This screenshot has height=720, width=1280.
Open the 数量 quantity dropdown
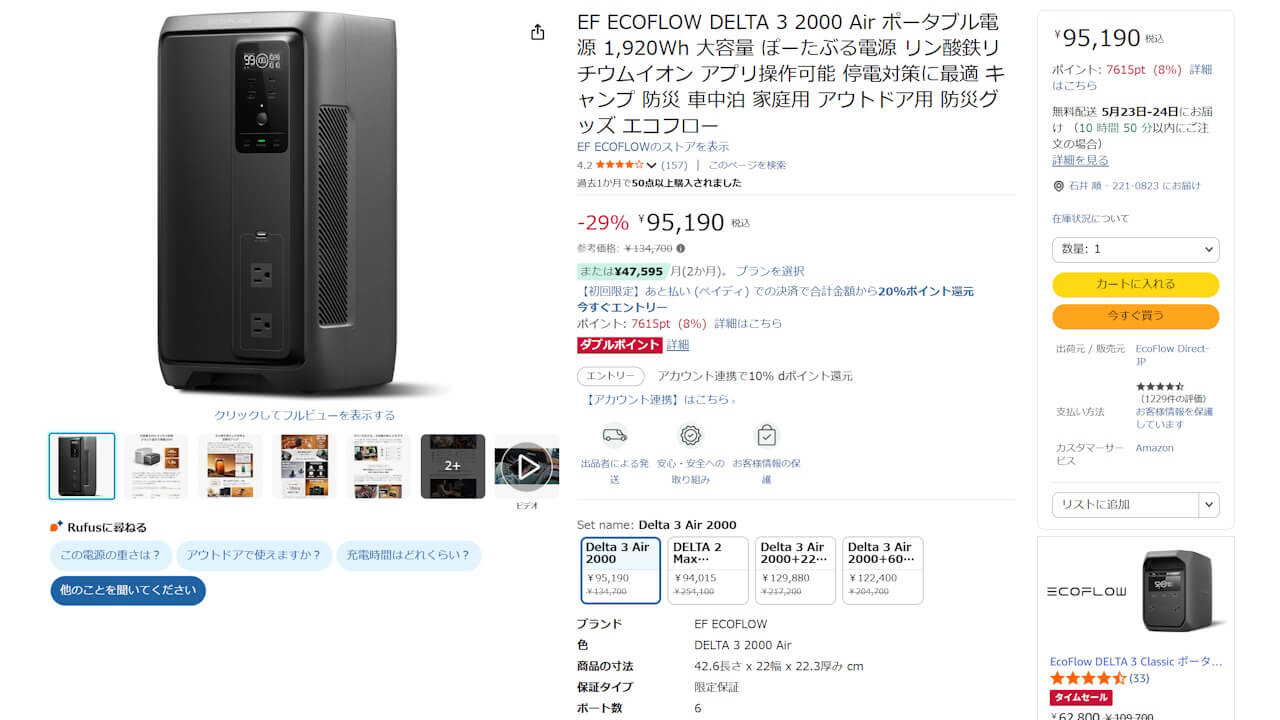pyautogui.click(x=1135, y=249)
